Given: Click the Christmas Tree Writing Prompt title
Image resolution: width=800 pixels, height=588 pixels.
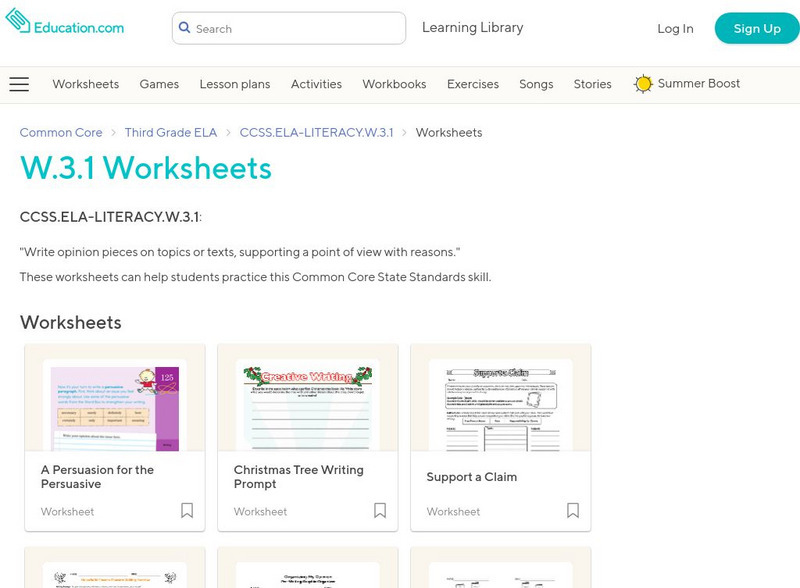Looking at the screenshot, I should [298, 477].
